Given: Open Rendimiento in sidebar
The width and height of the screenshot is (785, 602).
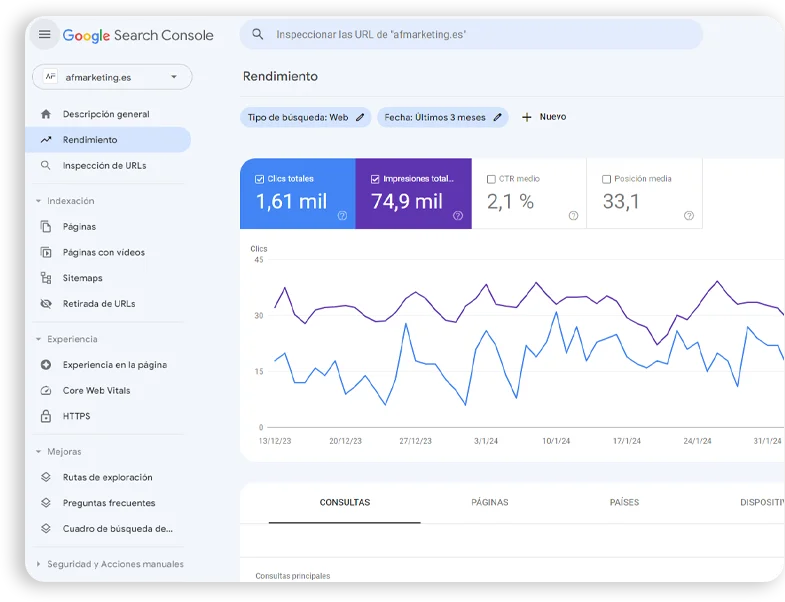Looking at the screenshot, I should tap(108, 140).
